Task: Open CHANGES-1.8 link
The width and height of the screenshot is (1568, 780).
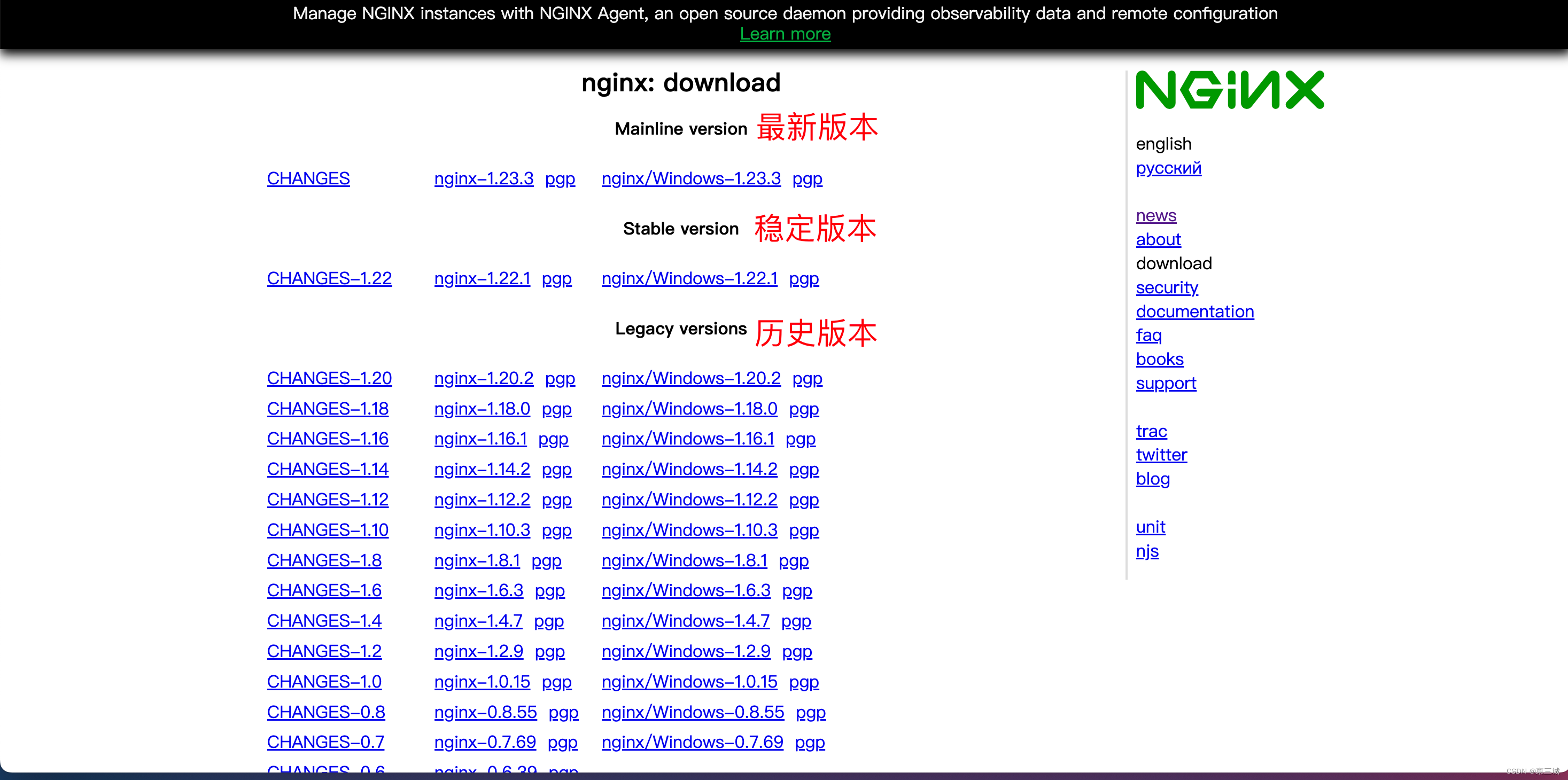Action: (324, 560)
